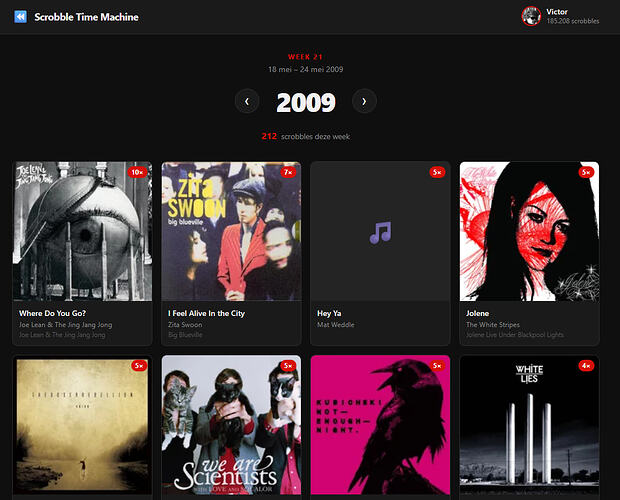
Task: Select track title Where Do You Go?
Action: click(x=52, y=313)
